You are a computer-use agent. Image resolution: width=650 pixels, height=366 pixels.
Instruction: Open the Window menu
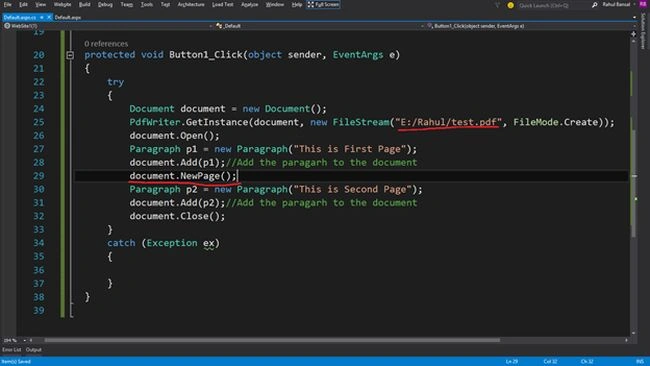pyautogui.click(x=274, y=5)
